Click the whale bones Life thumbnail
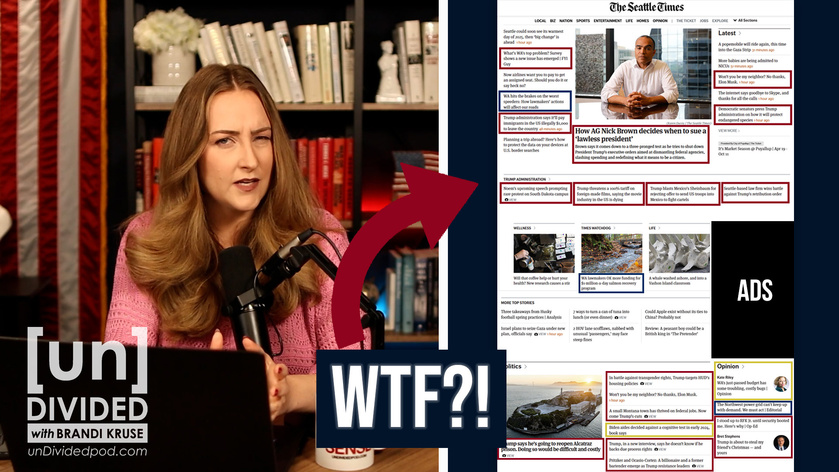Screen dimensions: 839x472 tap(679, 254)
